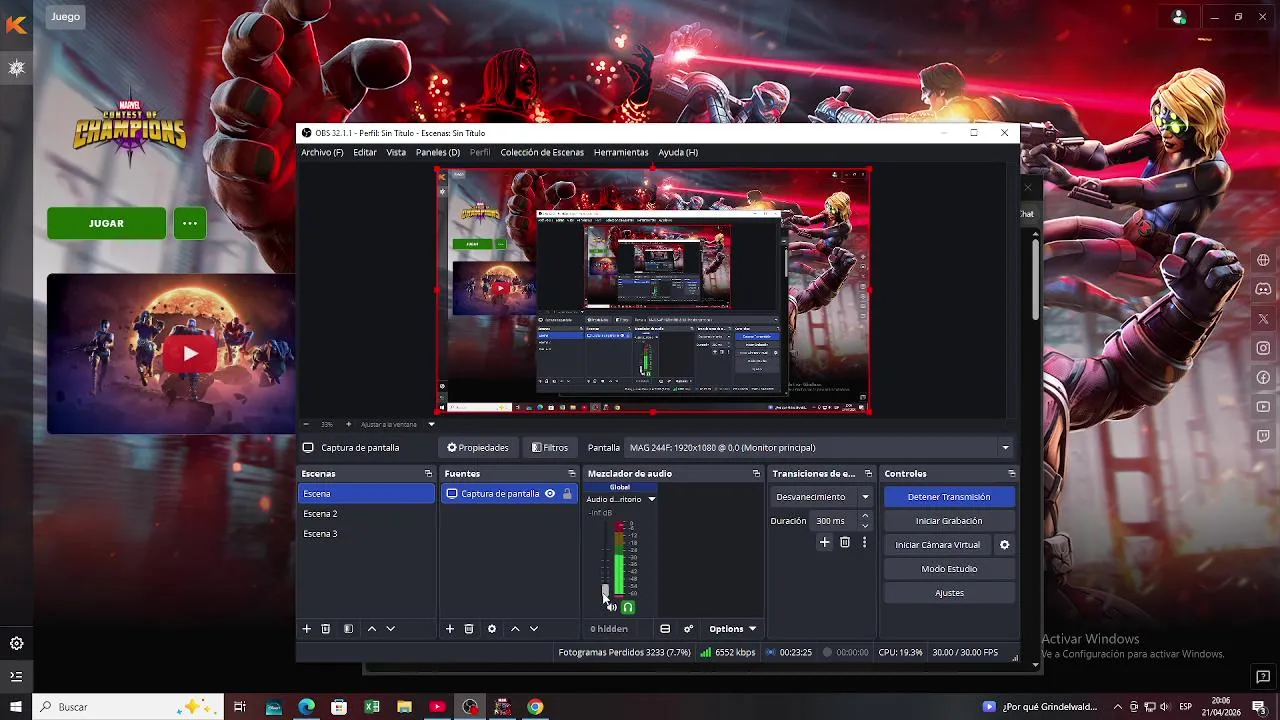Viewport: 1280px width, 720px height.
Task: Open scene filters icon in Escenas toolbar
Action: [348, 629]
